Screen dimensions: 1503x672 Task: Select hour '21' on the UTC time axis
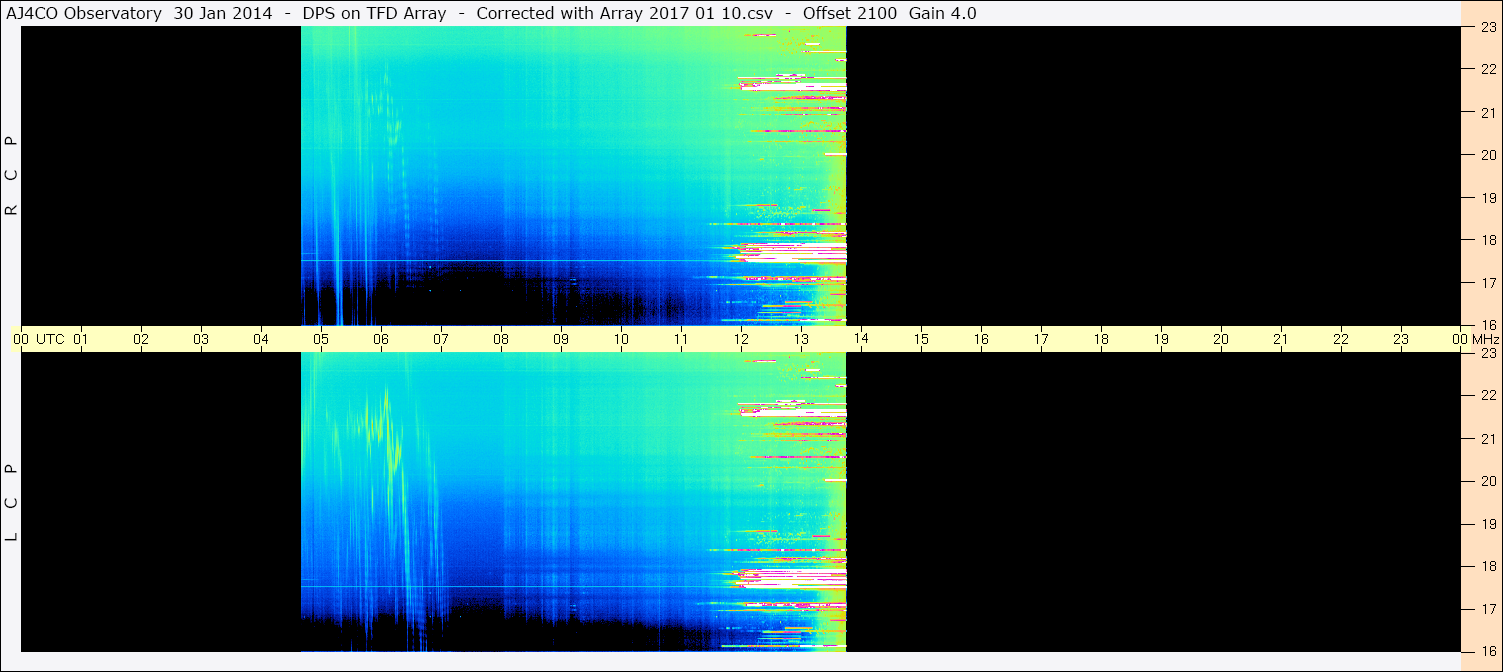[1281, 339]
